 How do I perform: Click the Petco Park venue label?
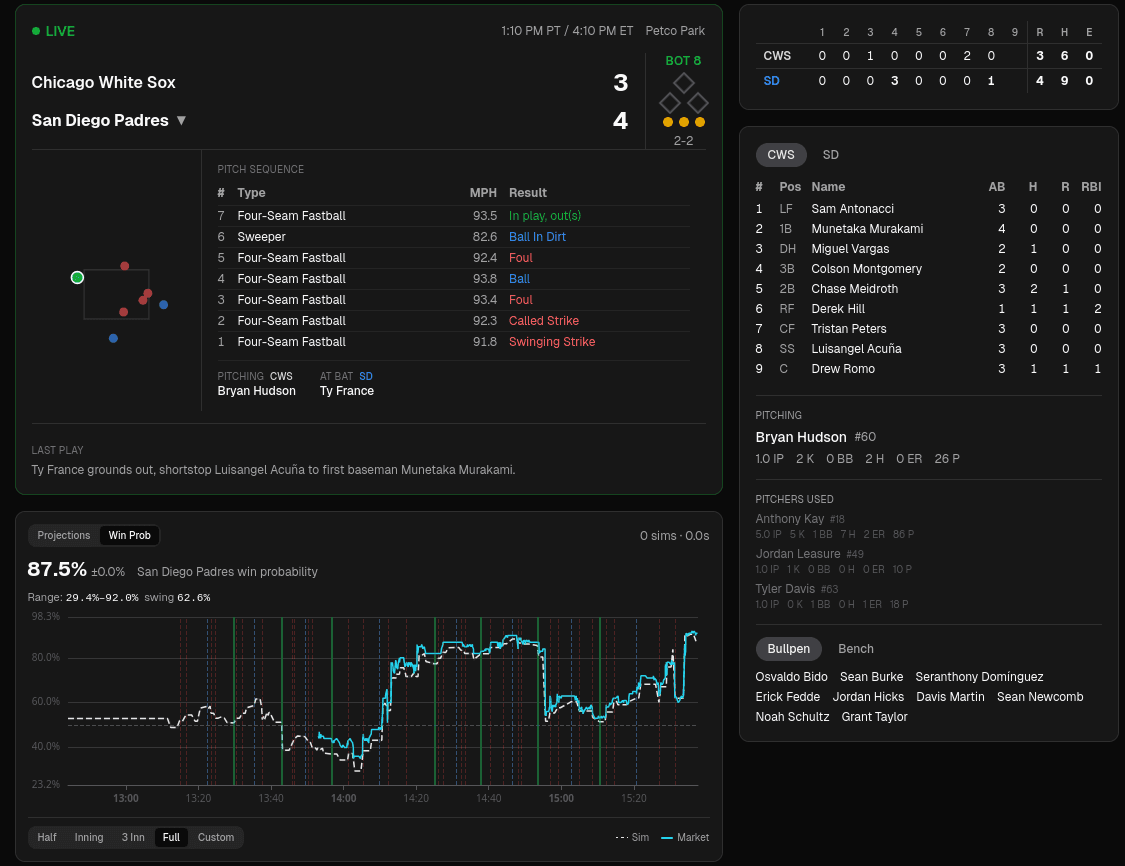(x=675, y=31)
